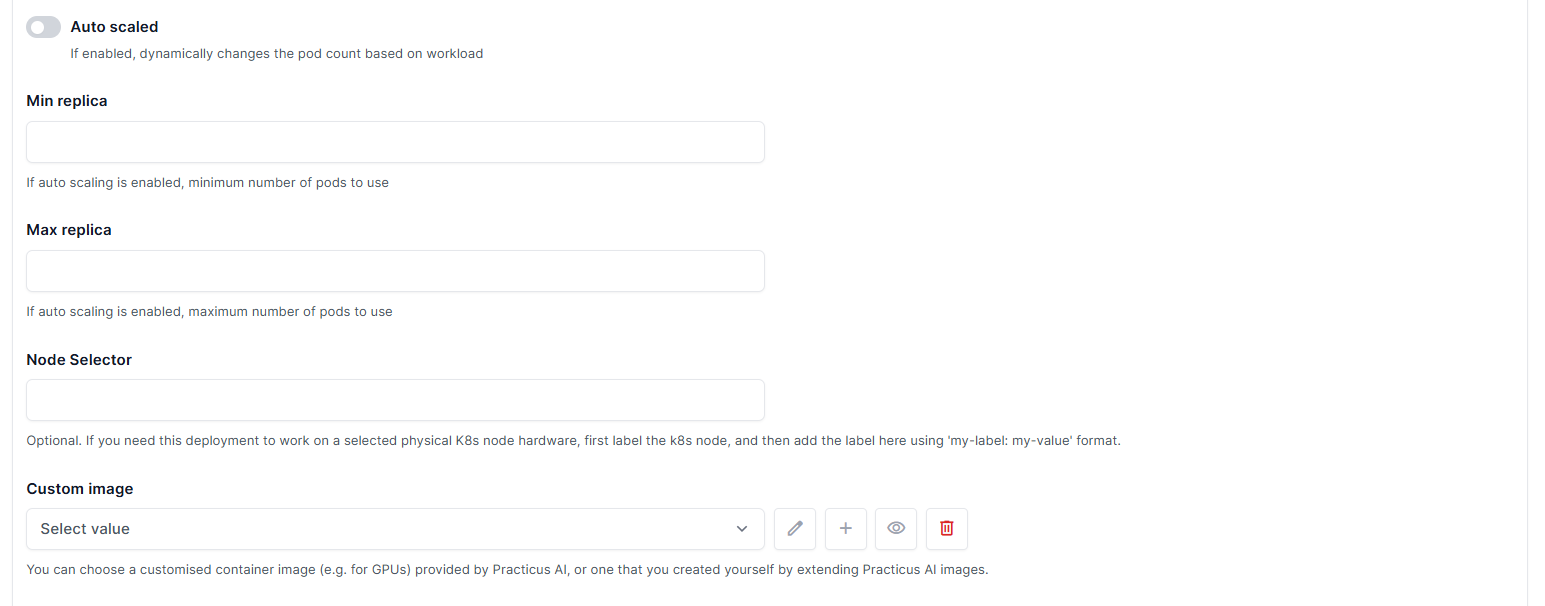
Task: Click into the Node Selector text field
Action: click(x=395, y=400)
